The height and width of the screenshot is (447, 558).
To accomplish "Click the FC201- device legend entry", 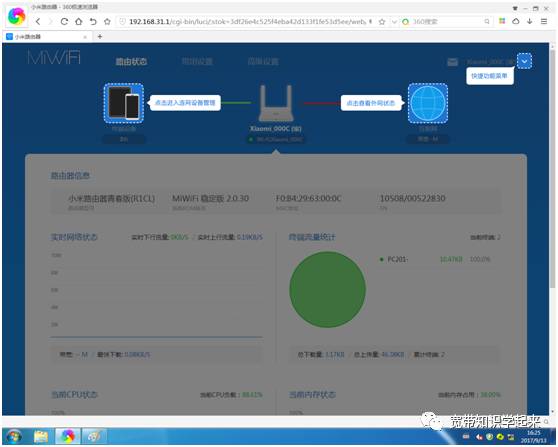I will click(397, 259).
